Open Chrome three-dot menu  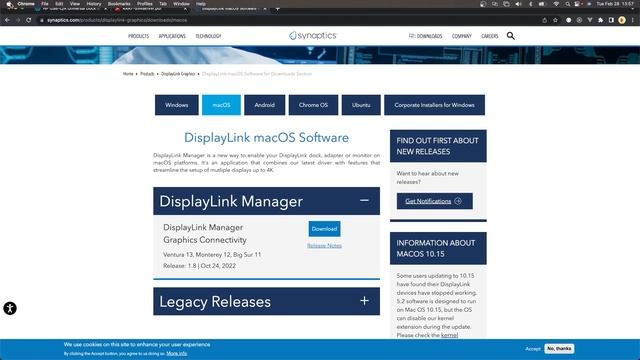633,20
